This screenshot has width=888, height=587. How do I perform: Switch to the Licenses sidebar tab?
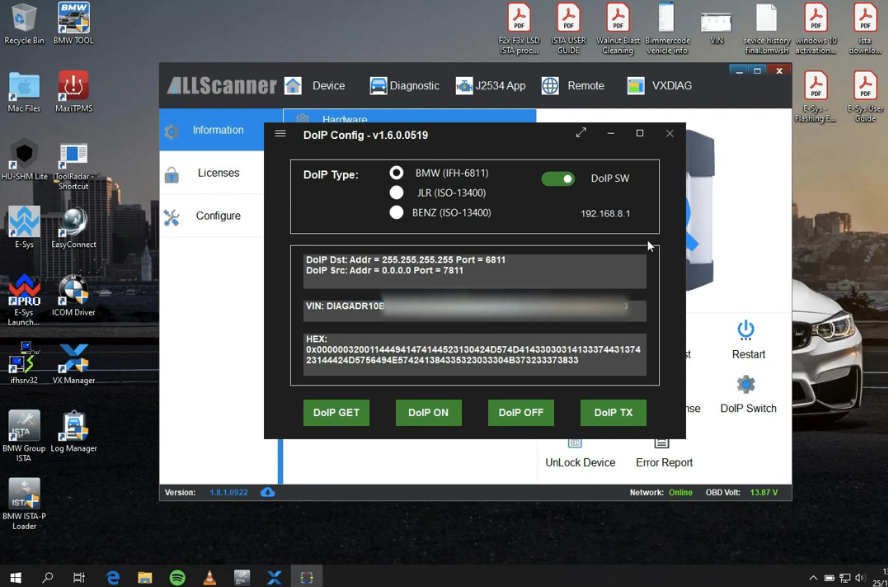[212, 173]
